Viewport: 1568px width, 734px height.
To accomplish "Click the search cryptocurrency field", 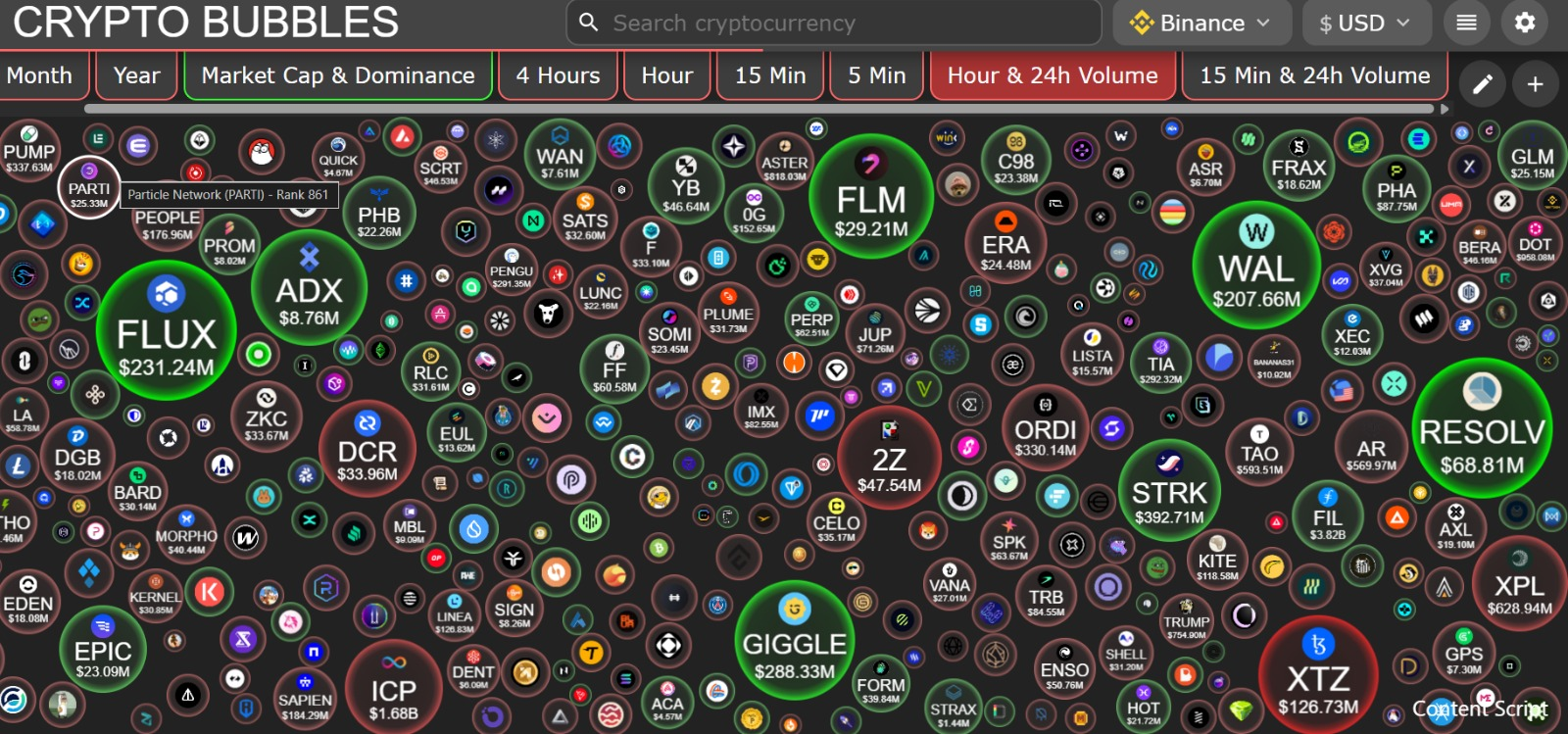I will (x=834, y=23).
